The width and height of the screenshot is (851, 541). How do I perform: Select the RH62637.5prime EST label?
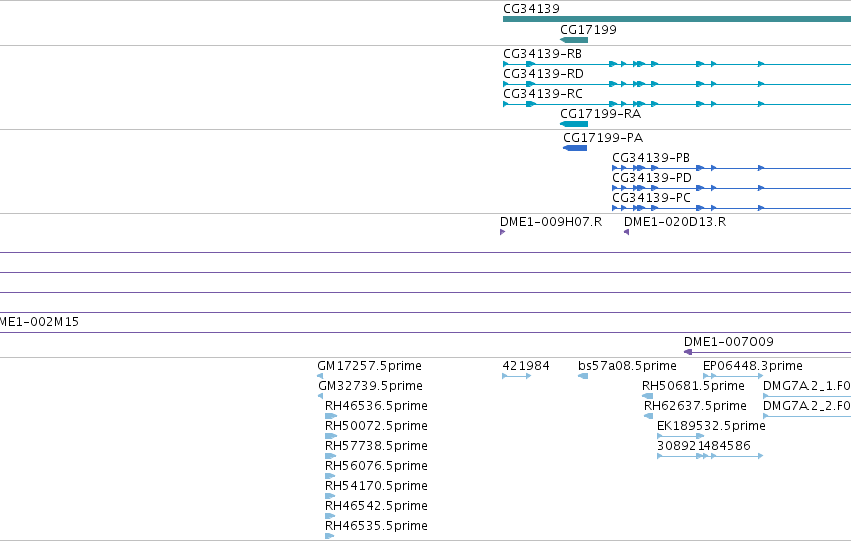tap(695, 406)
